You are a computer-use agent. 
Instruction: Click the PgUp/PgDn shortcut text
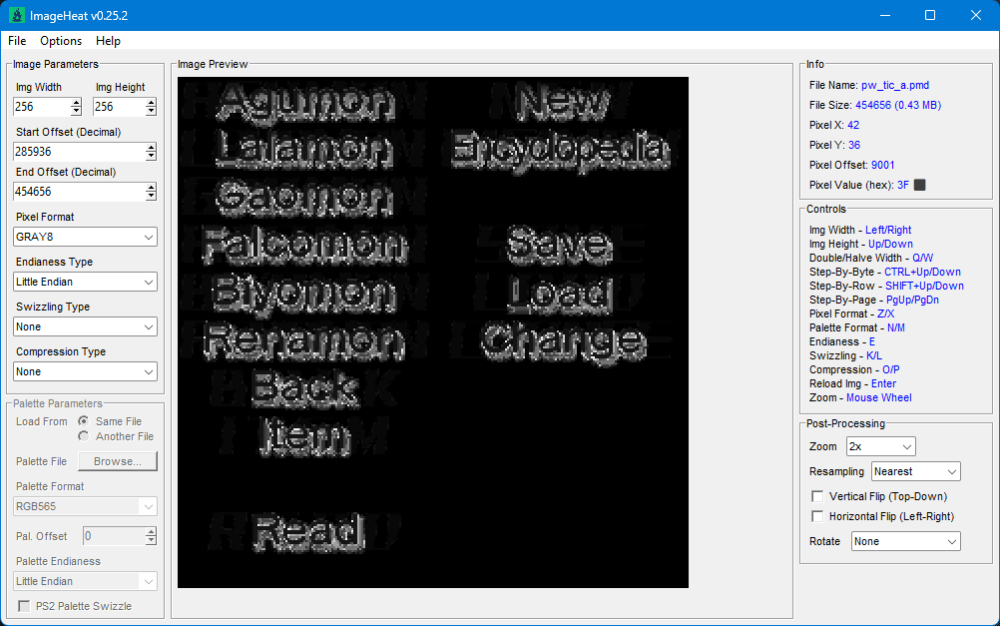pos(912,300)
